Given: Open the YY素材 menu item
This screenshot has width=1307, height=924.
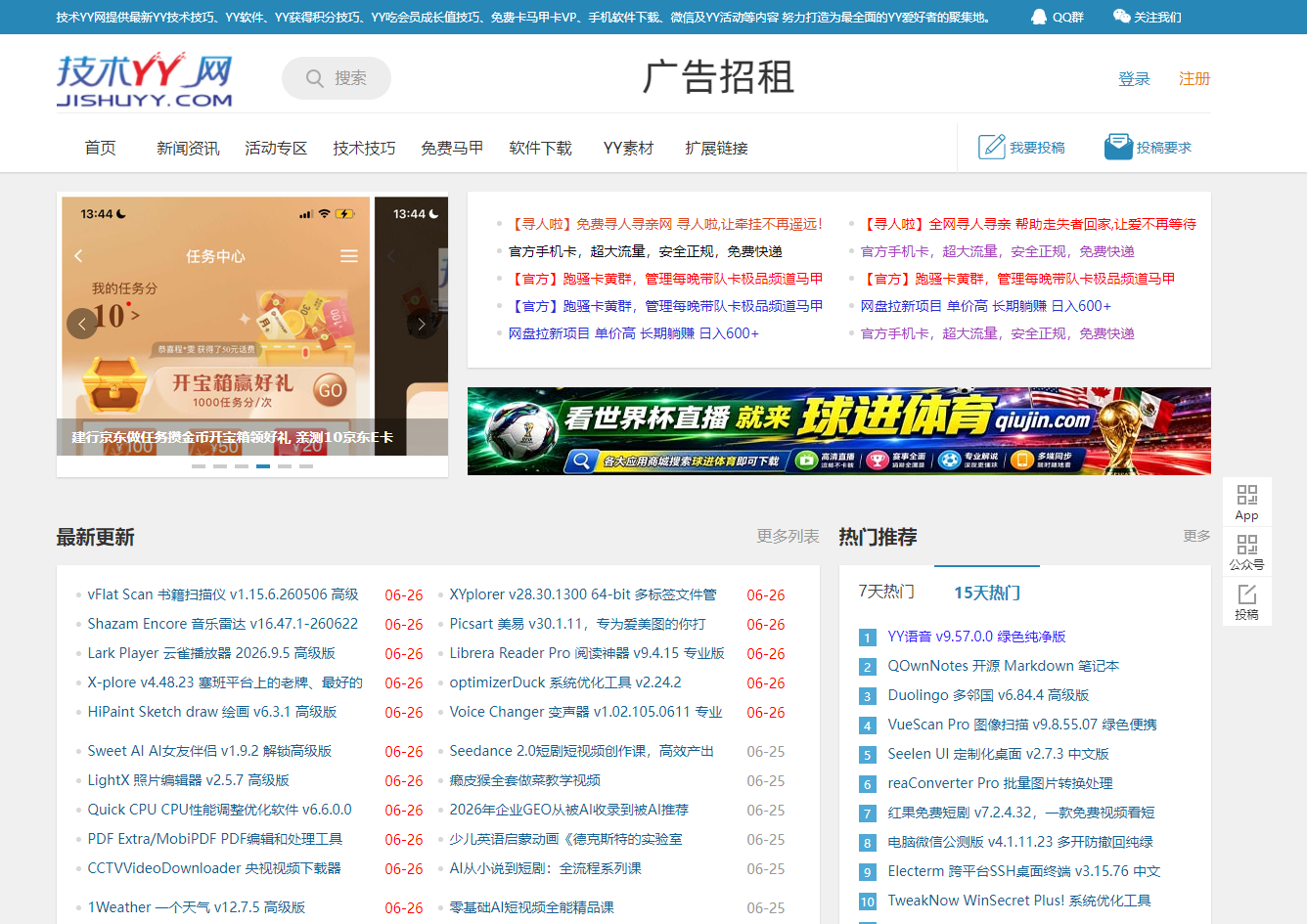Looking at the screenshot, I should pyautogui.click(x=628, y=148).
